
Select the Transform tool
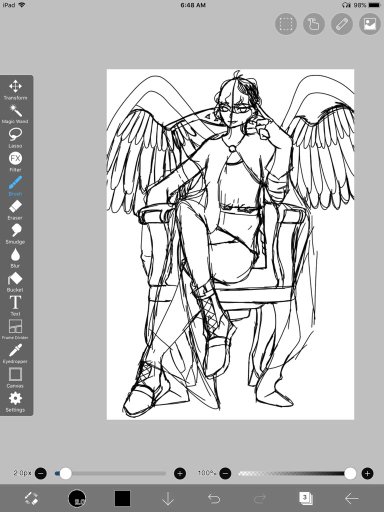point(15,90)
